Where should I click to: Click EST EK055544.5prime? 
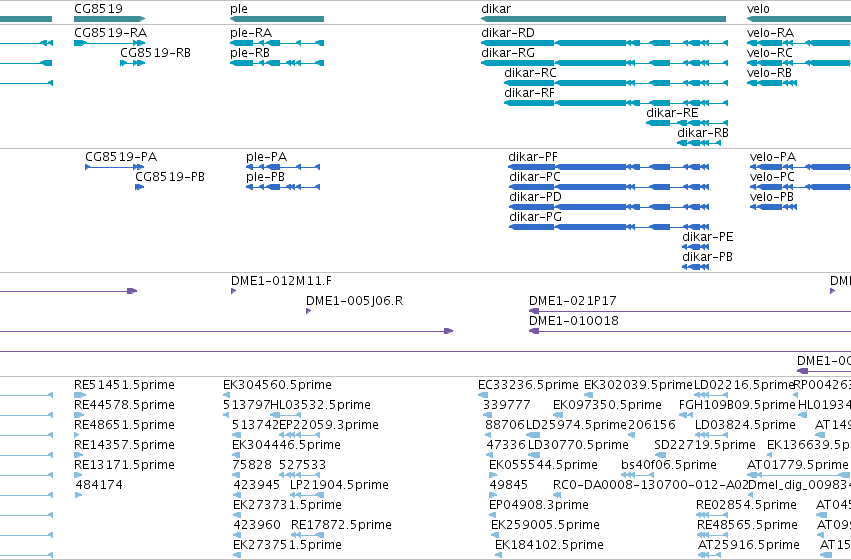click(492, 475)
